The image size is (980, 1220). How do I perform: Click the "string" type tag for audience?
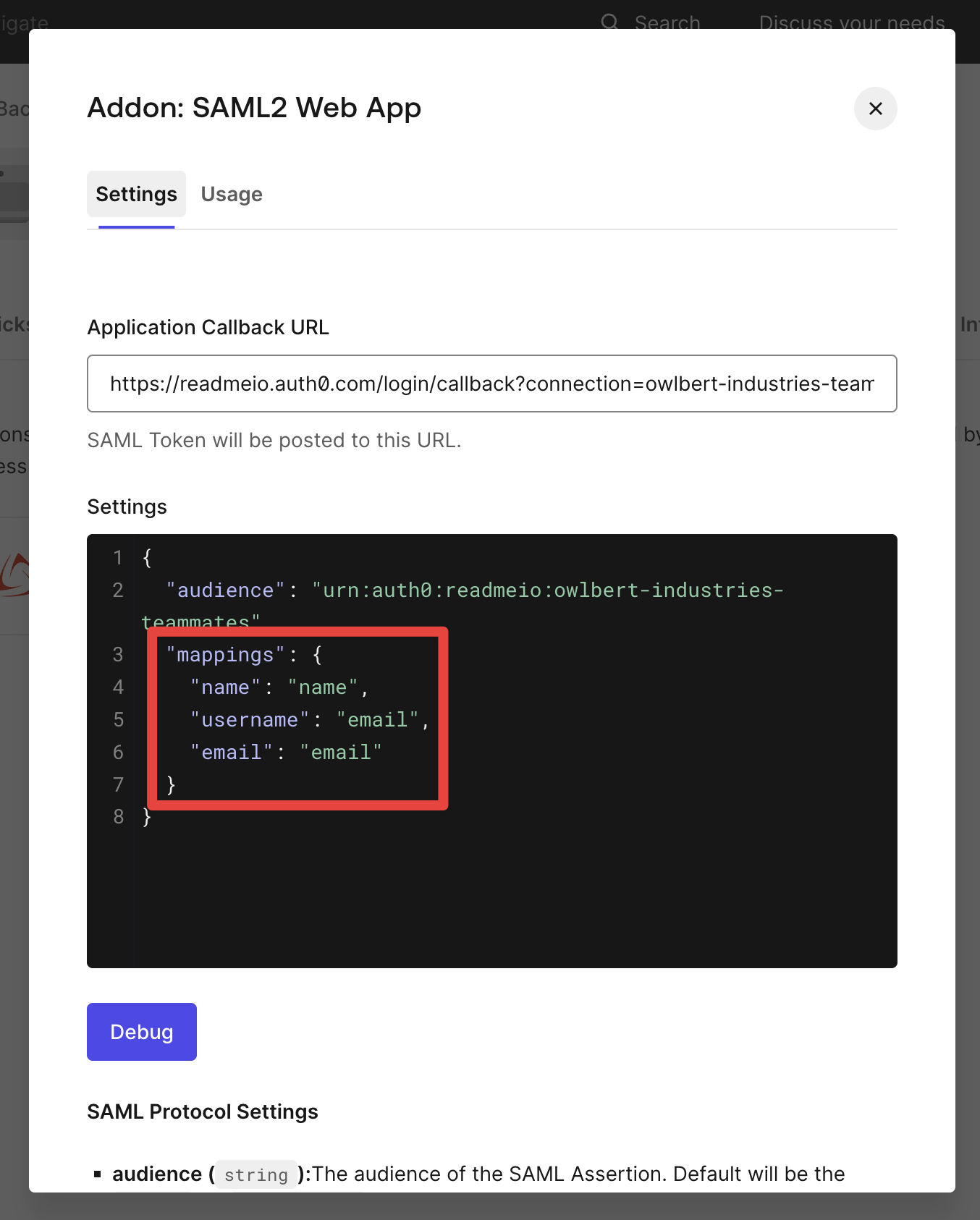click(256, 1174)
